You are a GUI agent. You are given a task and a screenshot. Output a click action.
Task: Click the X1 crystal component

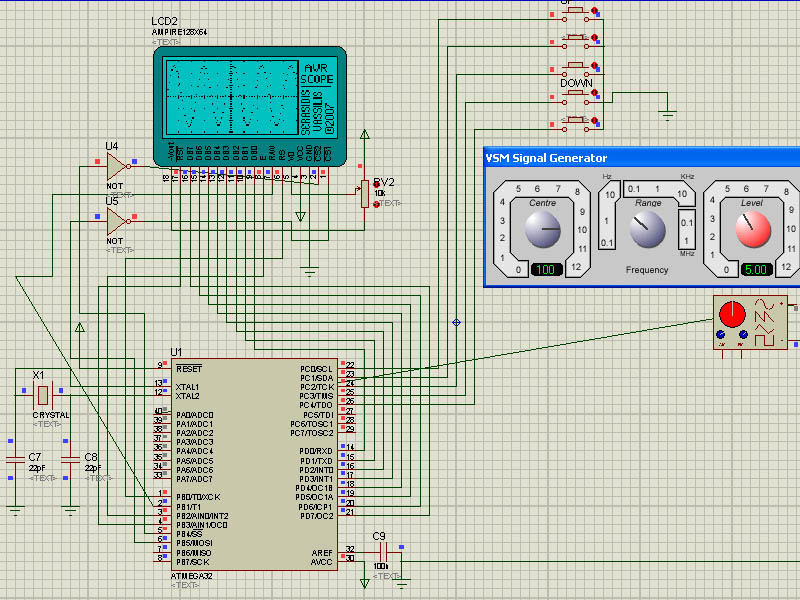[41, 395]
